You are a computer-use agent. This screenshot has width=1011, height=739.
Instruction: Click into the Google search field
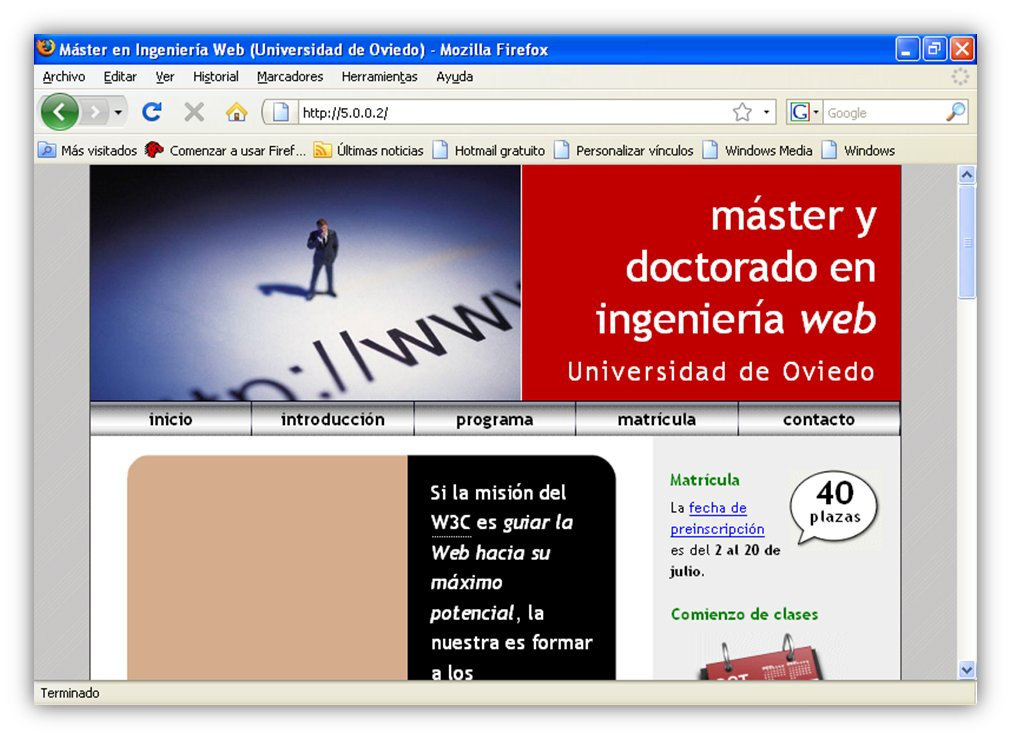tap(884, 113)
